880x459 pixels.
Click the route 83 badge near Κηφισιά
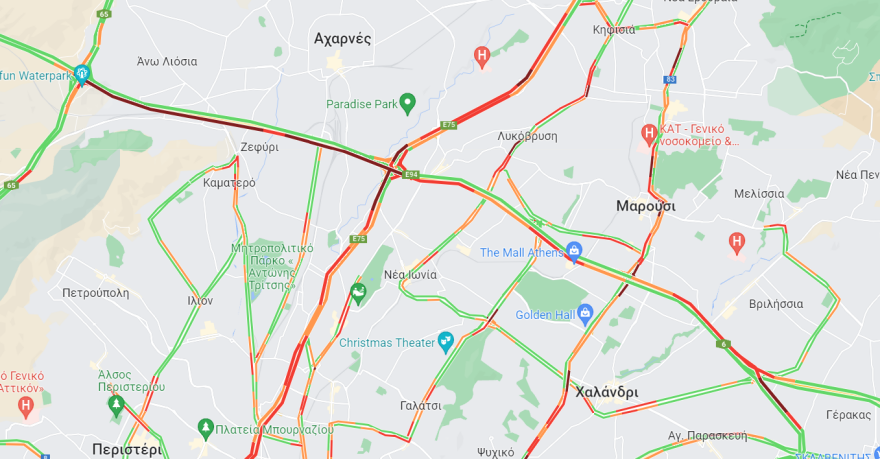[670, 80]
